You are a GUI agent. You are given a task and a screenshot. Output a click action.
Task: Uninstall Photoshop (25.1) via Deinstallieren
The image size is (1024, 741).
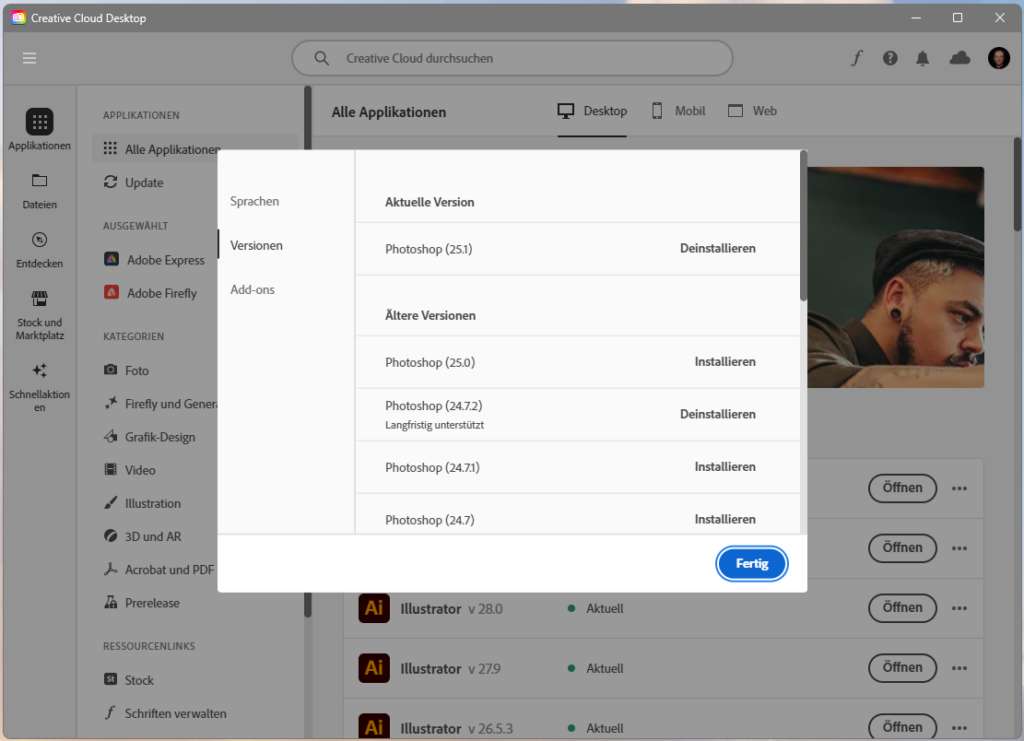(717, 248)
